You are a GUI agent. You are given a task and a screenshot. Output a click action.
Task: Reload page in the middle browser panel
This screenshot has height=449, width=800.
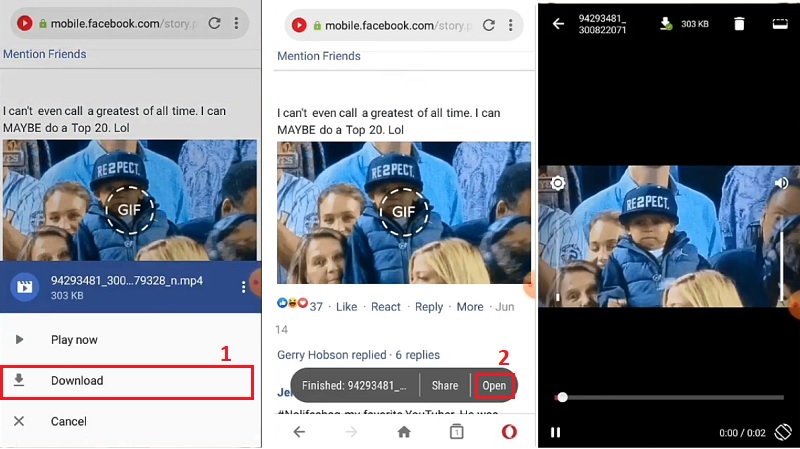tap(489, 25)
